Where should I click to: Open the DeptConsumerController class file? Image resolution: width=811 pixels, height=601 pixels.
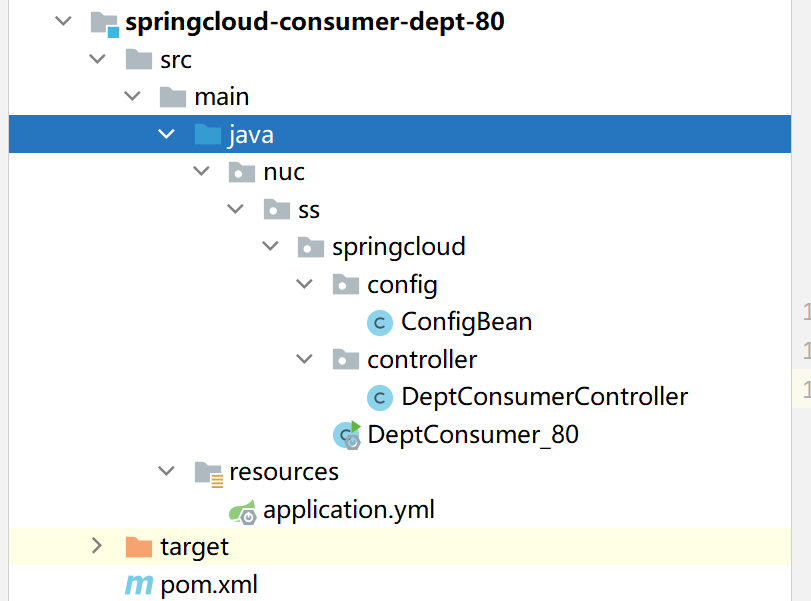(545, 397)
